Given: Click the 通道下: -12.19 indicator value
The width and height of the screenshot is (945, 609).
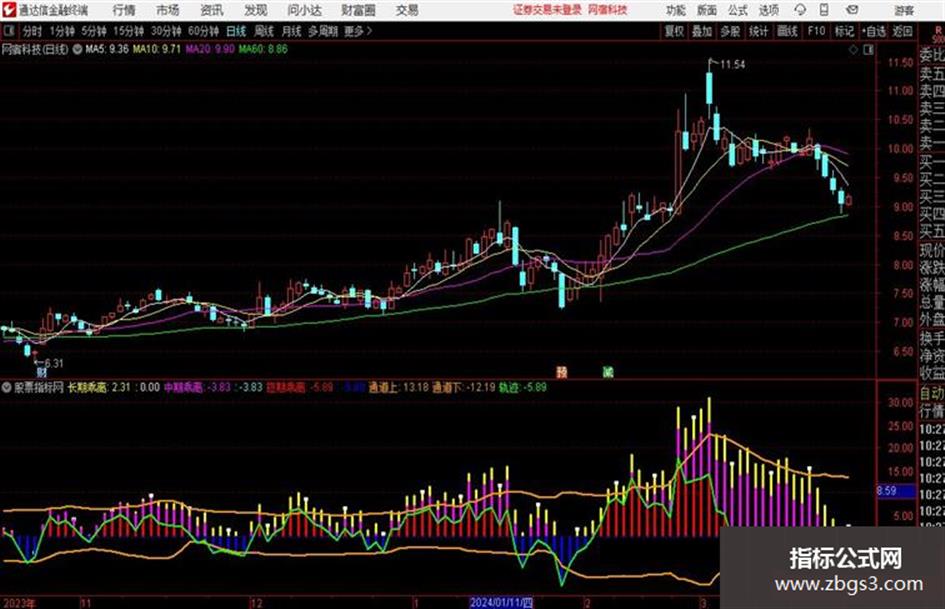Looking at the screenshot, I should pos(463,387).
